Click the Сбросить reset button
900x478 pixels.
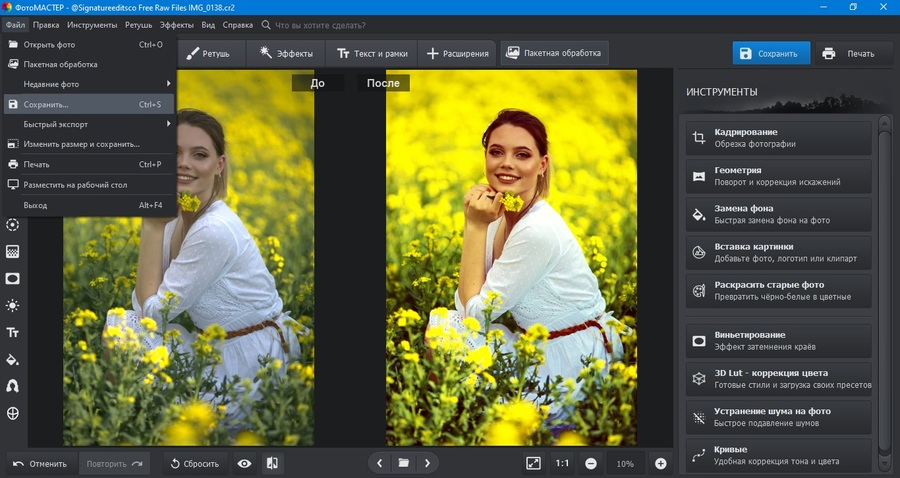pyautogui.click(x=195, y=464)
